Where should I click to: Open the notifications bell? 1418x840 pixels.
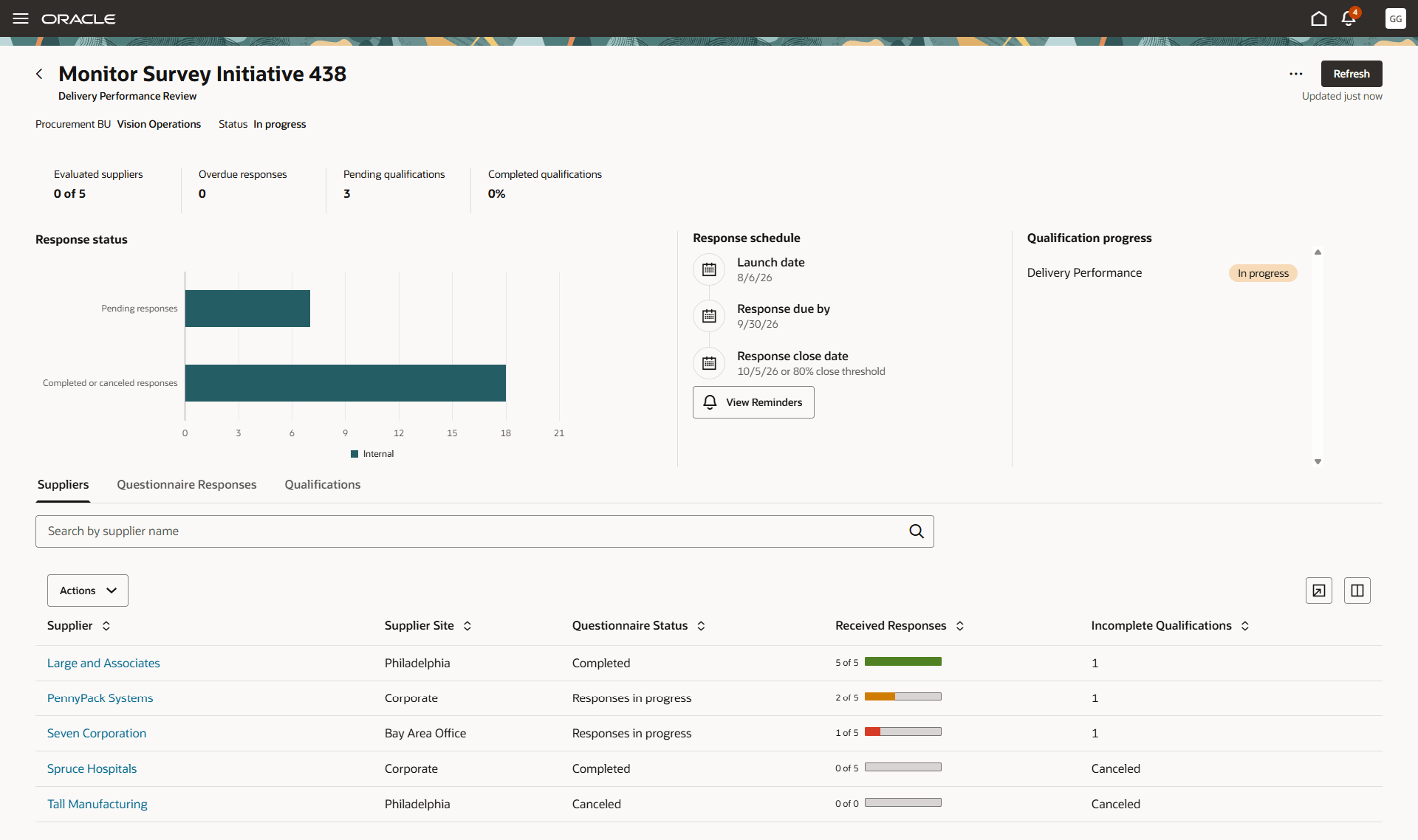[x=1349, y=18]
